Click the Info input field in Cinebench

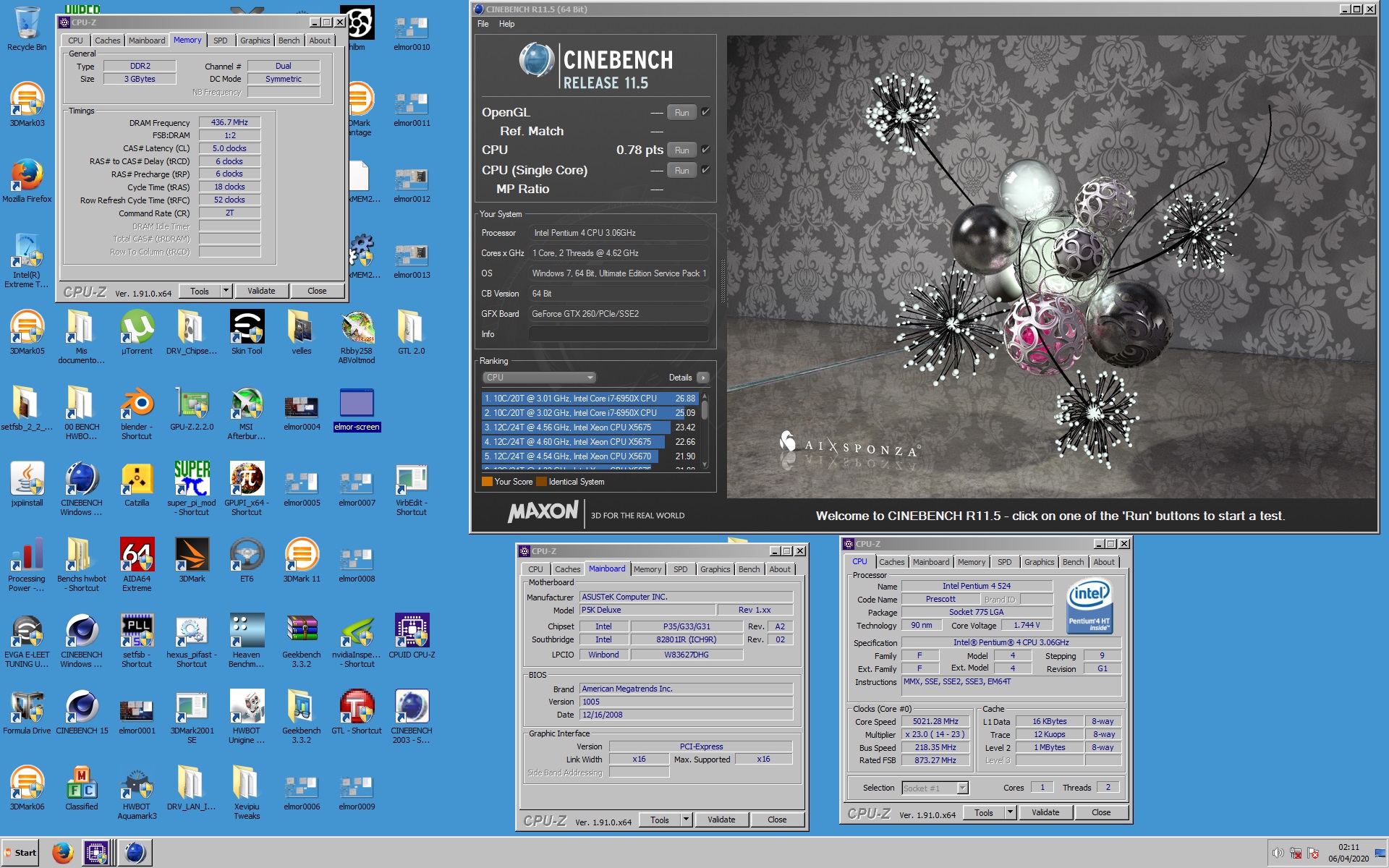[x=619, y=334]
